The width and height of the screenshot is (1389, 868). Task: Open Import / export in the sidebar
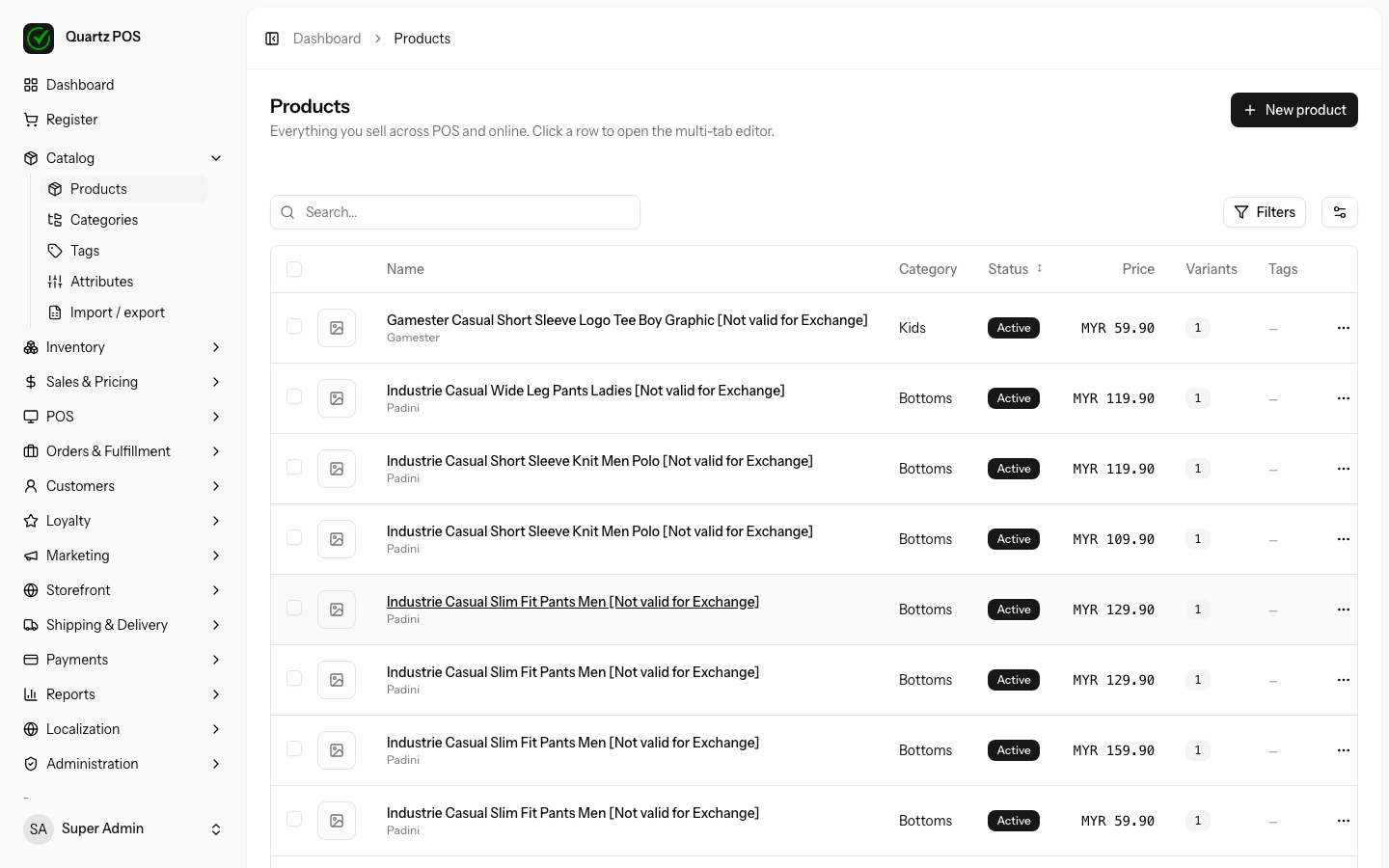tap(123, 312)
